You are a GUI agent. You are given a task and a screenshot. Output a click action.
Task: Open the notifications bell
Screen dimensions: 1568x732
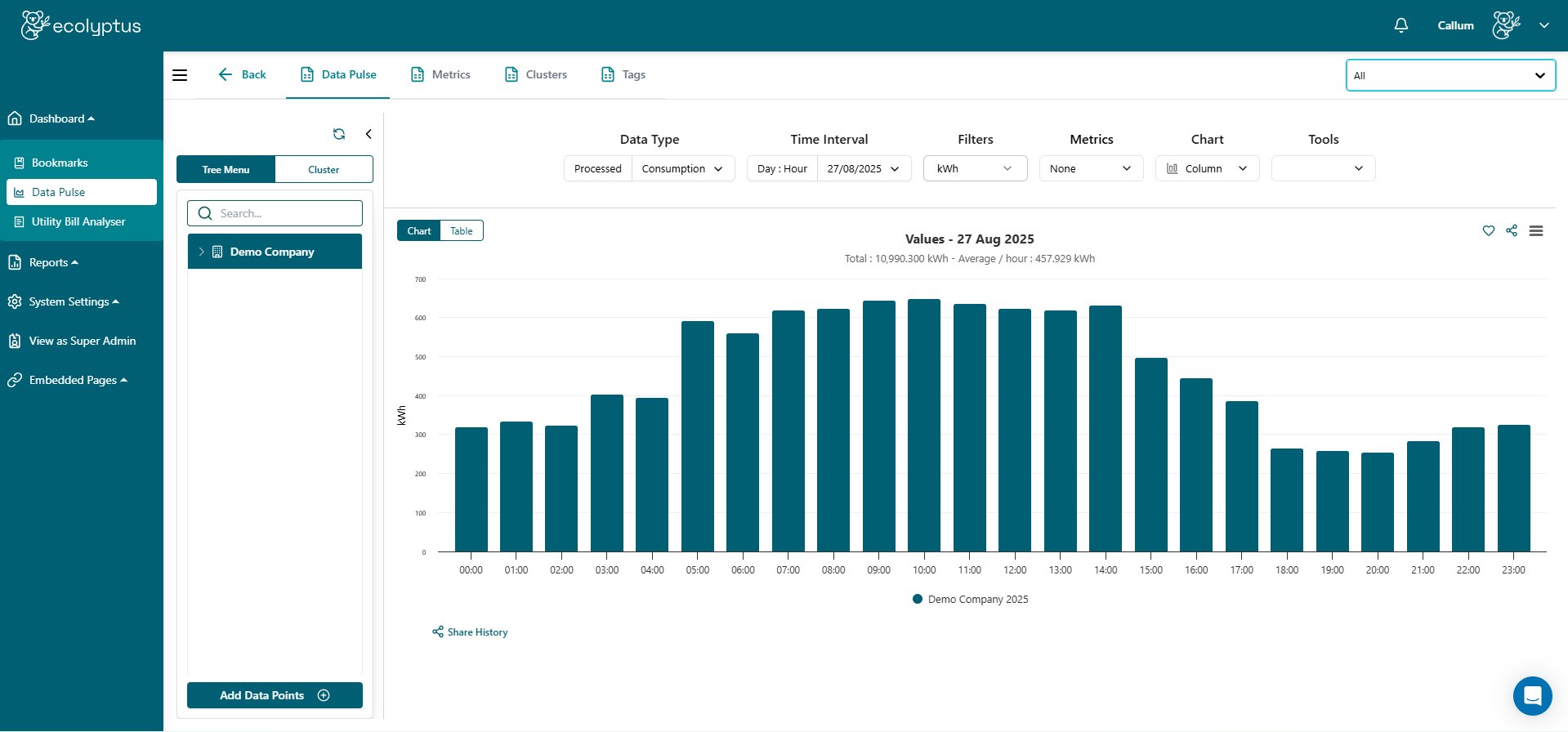click(1400, 25)
